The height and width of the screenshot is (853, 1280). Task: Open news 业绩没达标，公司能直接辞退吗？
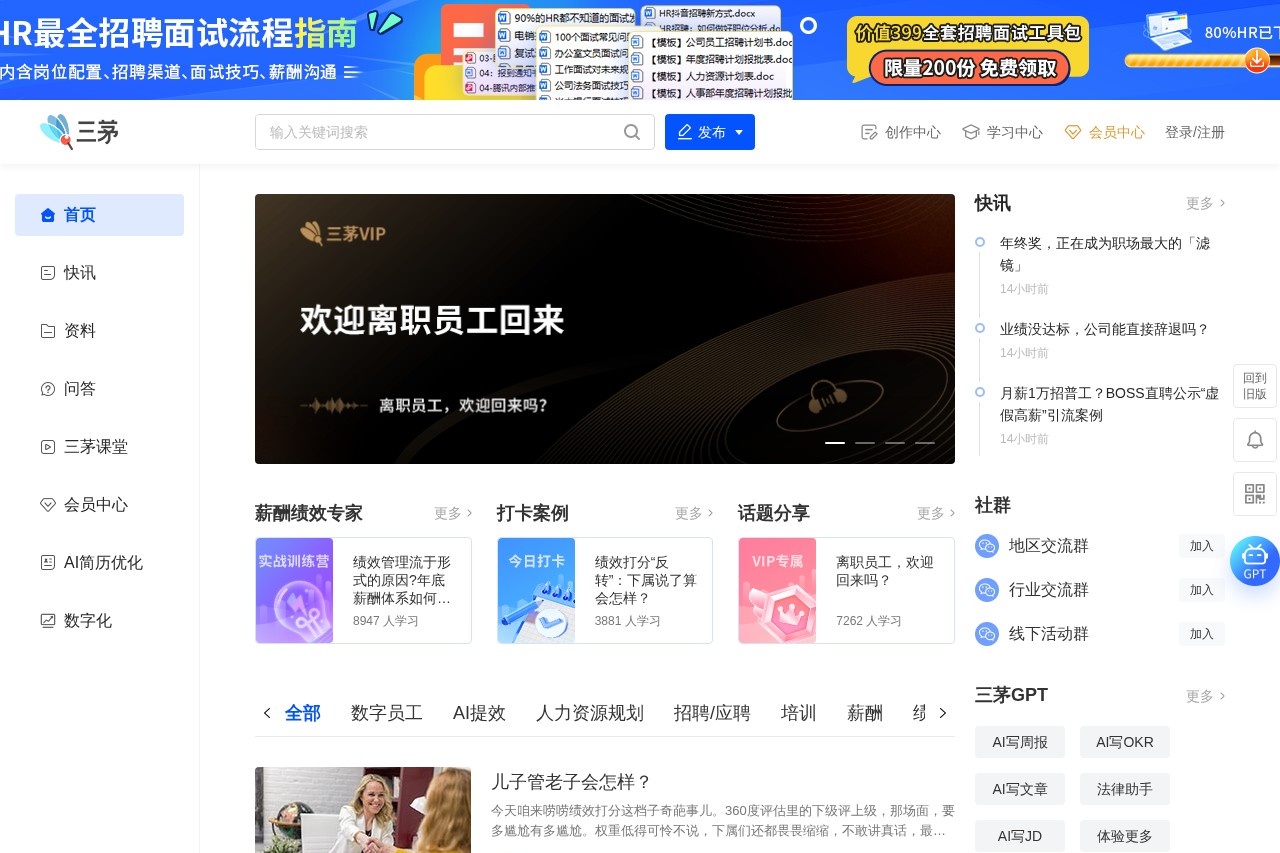[1104, 329]
